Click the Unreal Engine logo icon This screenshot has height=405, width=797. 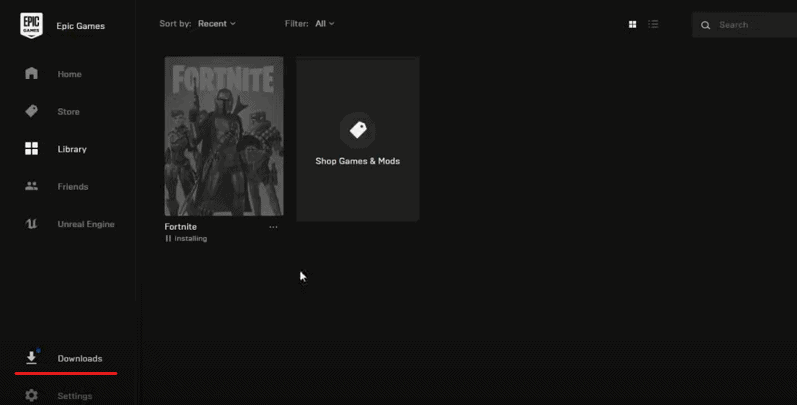tap(32, 224)
